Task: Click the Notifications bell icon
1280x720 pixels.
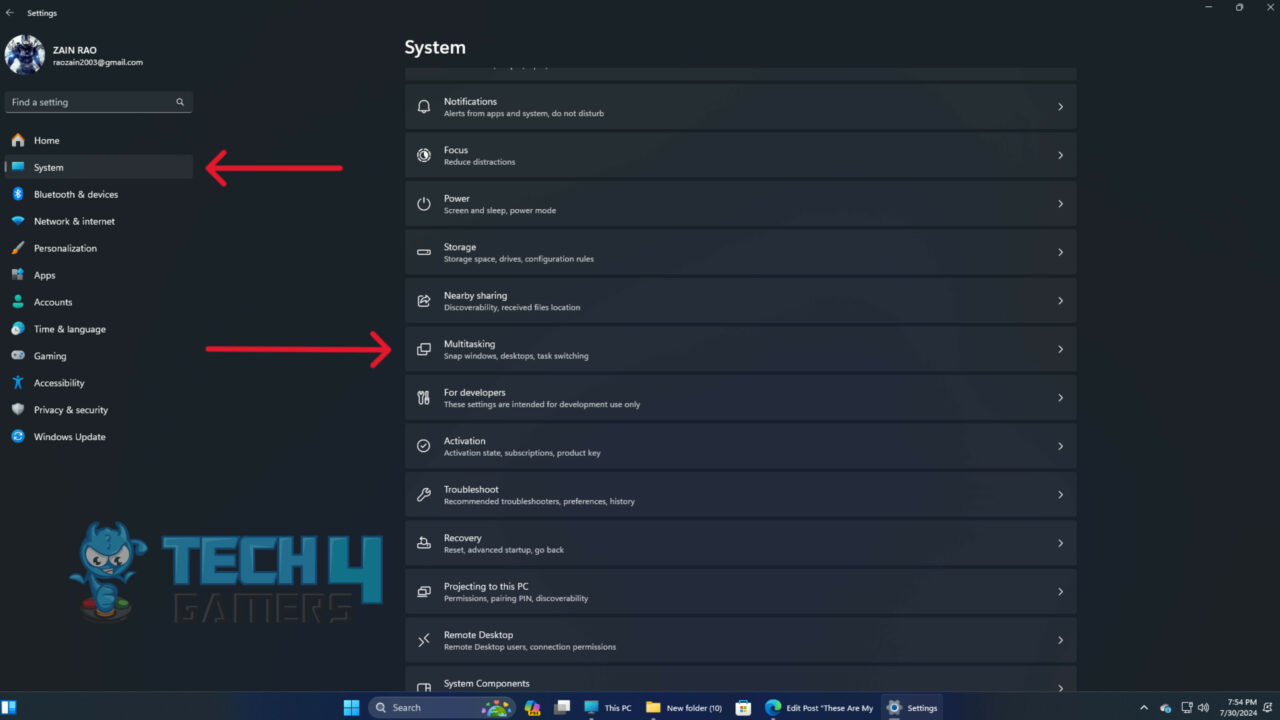Action: pyautogui.click(x=422, y=106)
